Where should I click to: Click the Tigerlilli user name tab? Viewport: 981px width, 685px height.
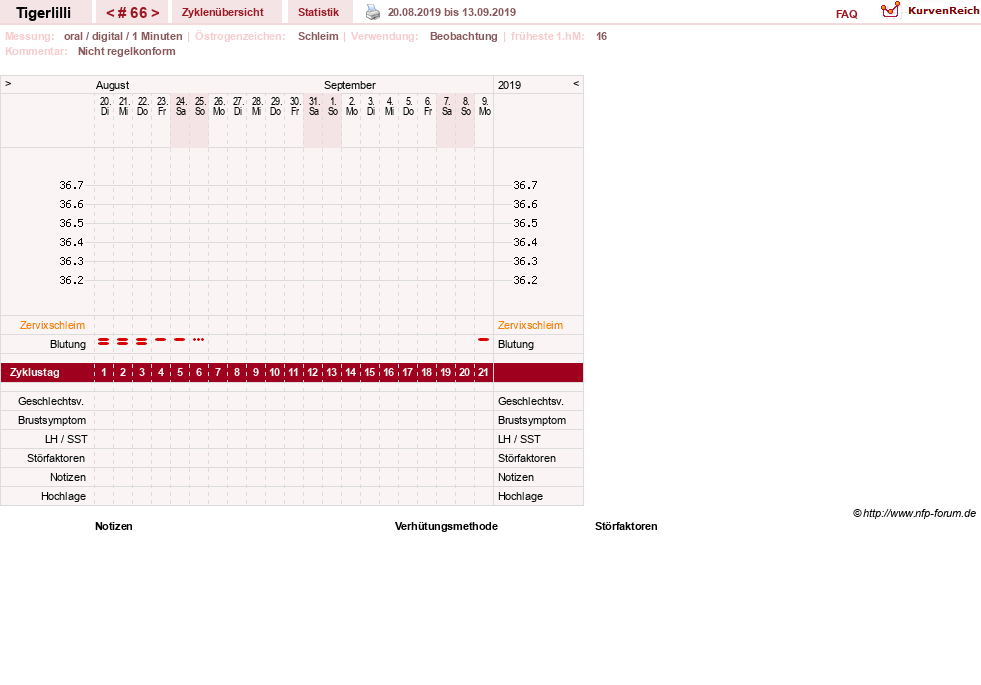(x=44, y=13)
